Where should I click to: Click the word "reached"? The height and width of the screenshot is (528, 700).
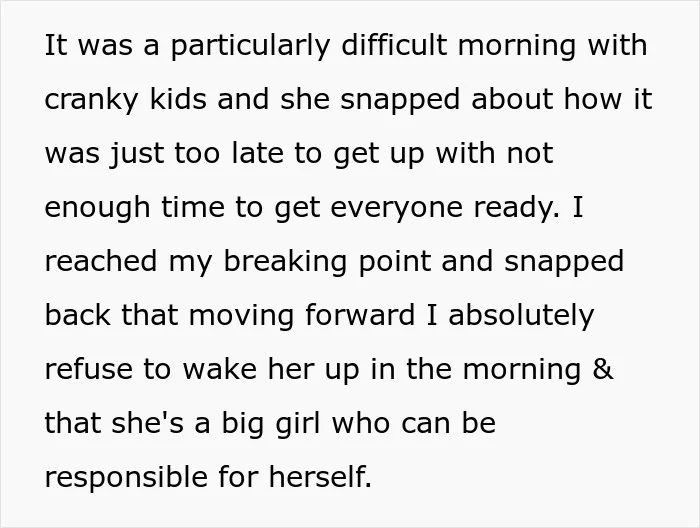pyautogui.click(x=101, y=261)
